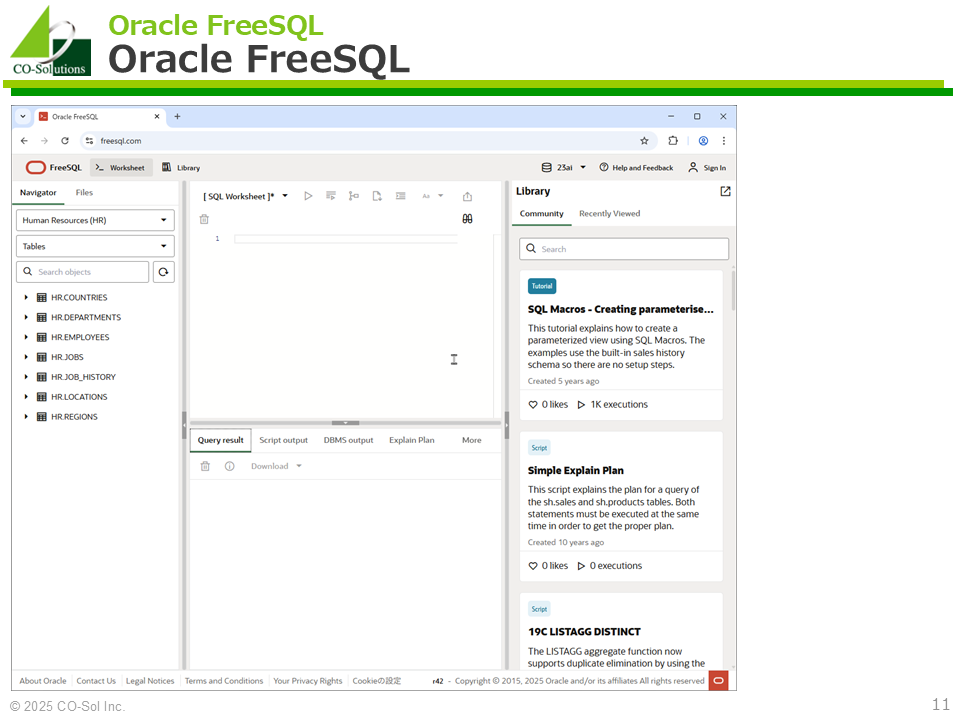Viewport: 960px width, 720px height.
Task: Click the refresh icon beside Search objects
Action: pos(164,272)
